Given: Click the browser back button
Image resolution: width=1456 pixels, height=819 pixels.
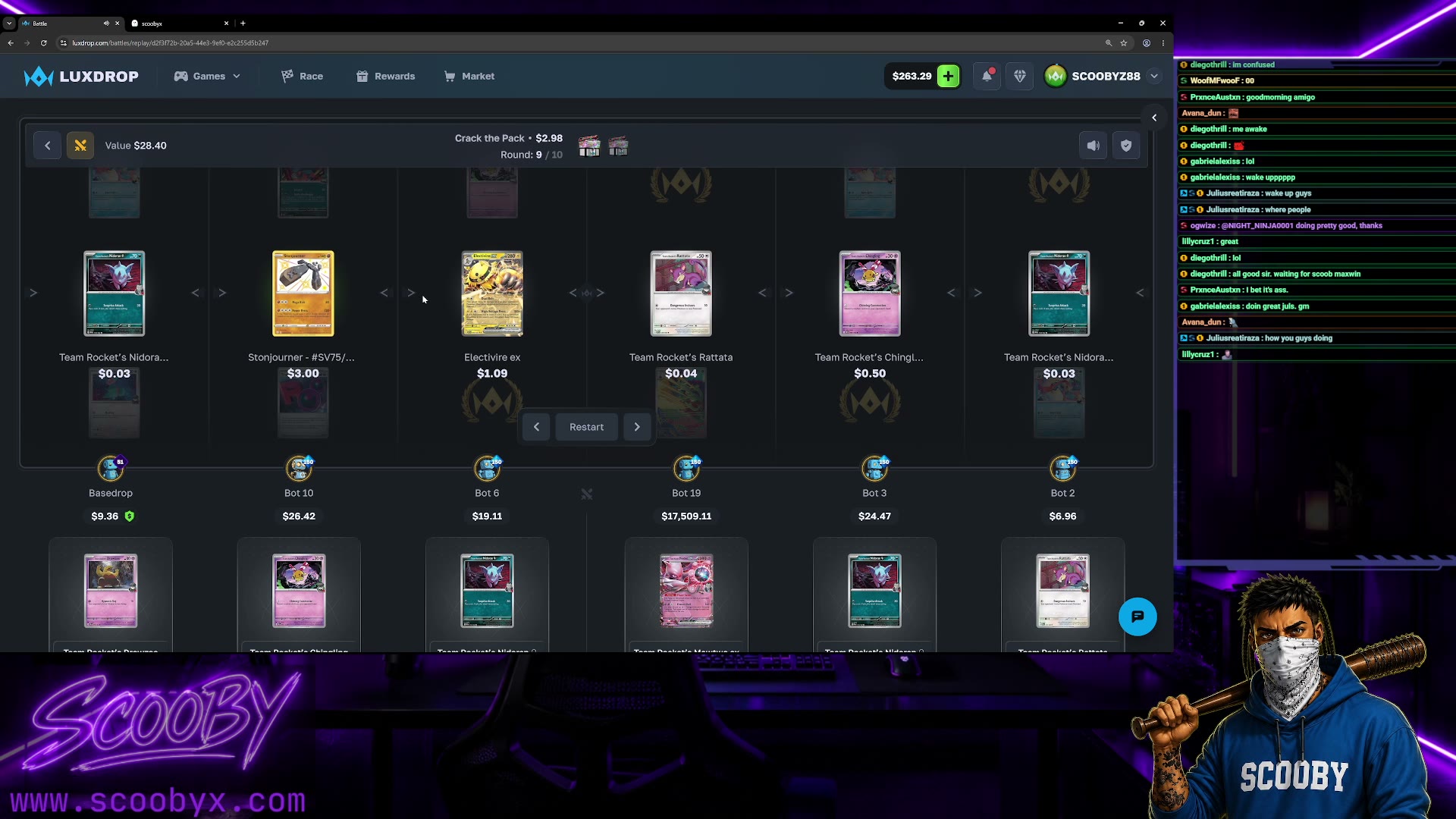Looking at the screenshot, I should pyautogui.click(x=11, y=43).
